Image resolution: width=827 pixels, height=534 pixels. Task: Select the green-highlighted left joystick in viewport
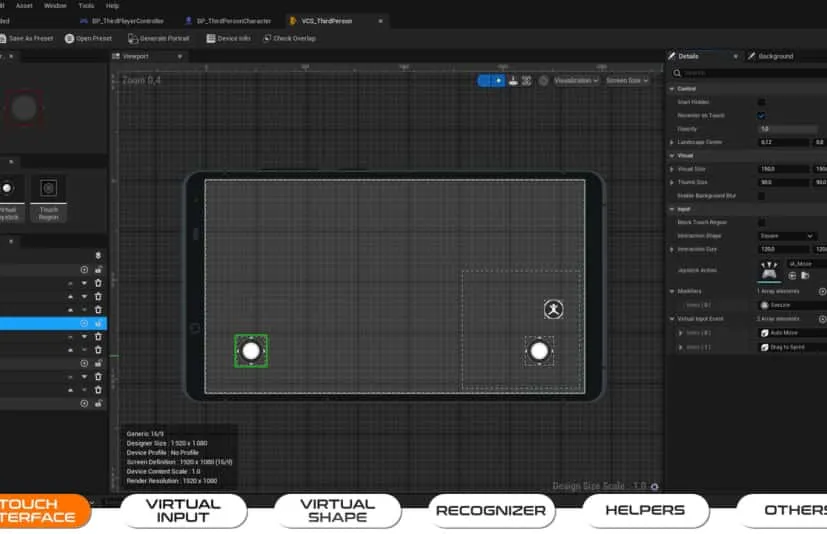pos(251,350)
